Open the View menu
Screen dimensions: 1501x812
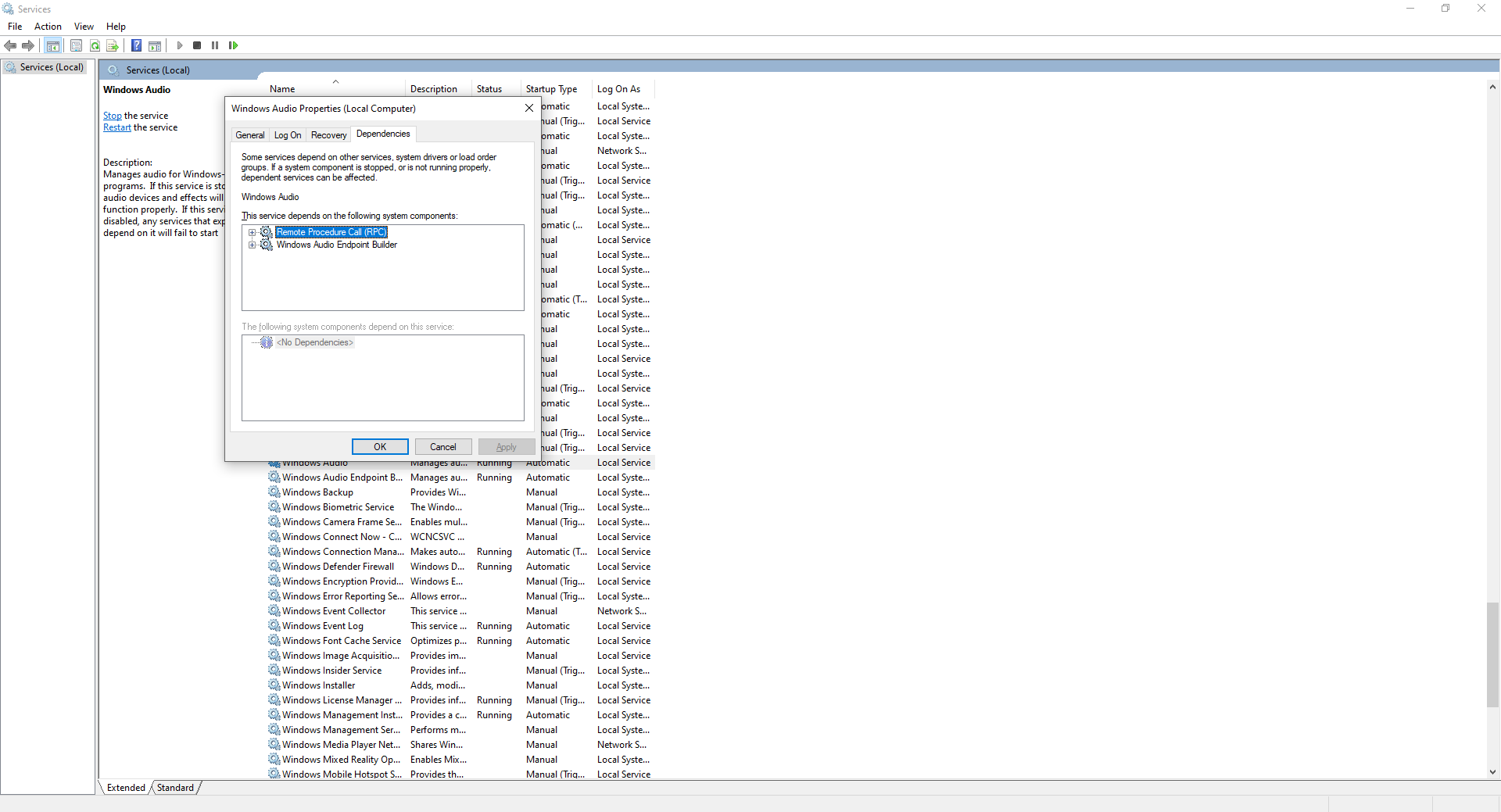click(84, 27)
